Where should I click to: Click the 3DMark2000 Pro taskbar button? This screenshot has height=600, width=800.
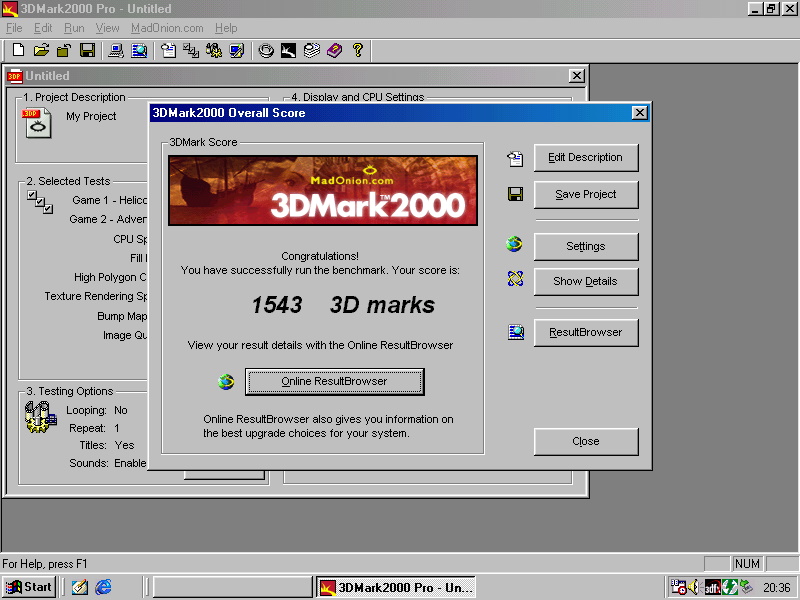pyautogui.click(x=396, y=587)
